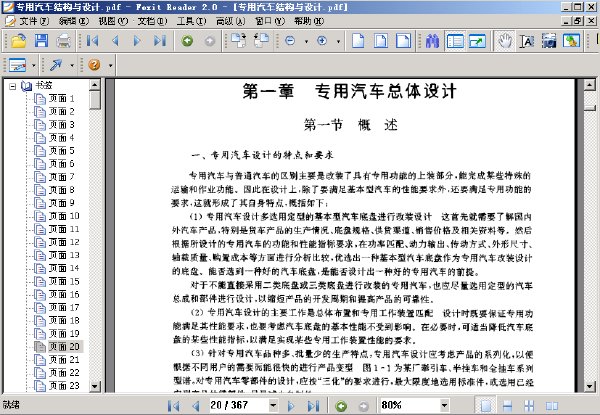Open a file with the folder icon
The height and width of the screenshot is (415, 600).
(18, 41)
